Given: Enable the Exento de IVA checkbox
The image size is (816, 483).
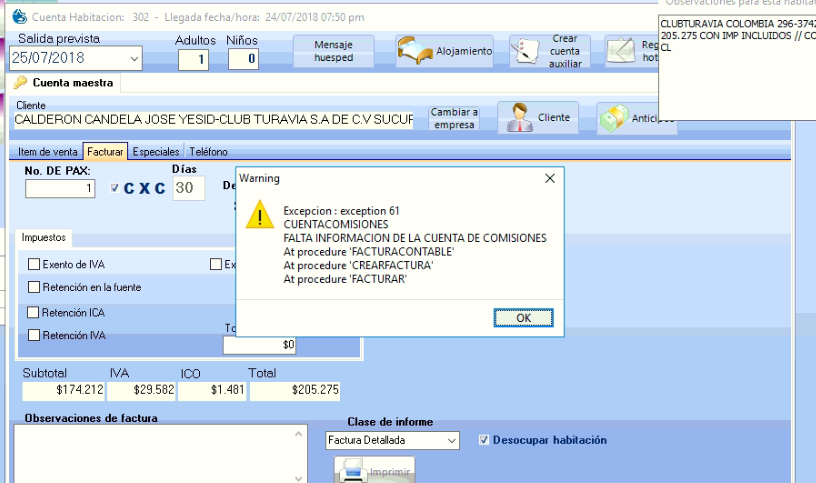Looking at the screenshot, I should 34,265.
